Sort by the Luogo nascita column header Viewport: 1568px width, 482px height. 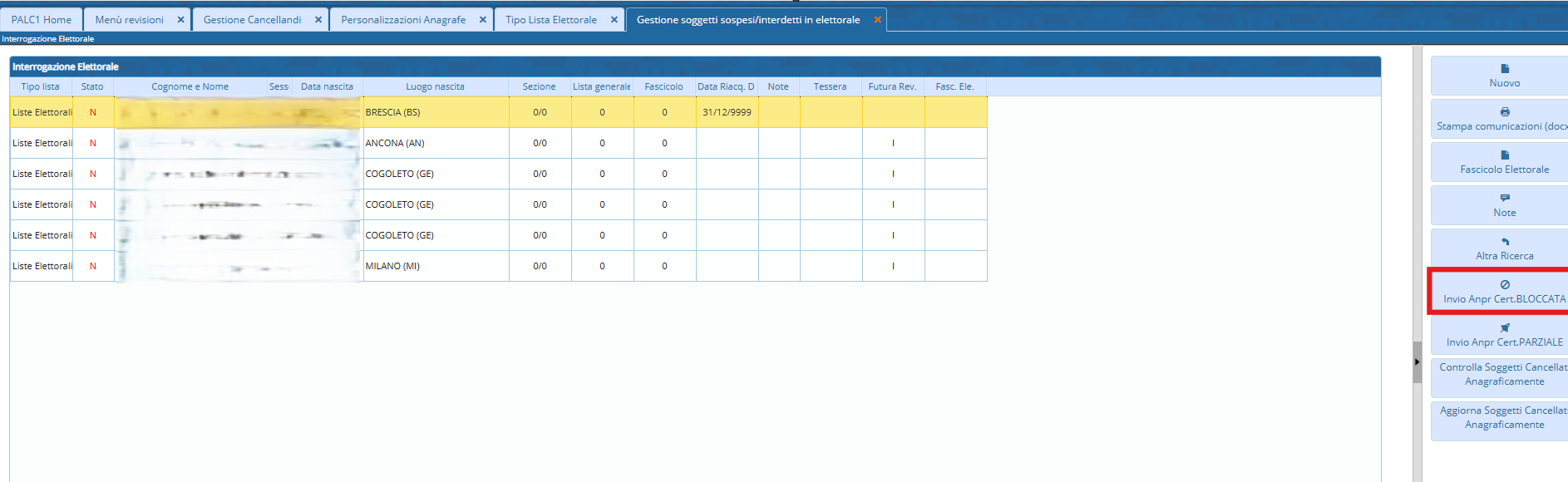click(x=435, y=86)
